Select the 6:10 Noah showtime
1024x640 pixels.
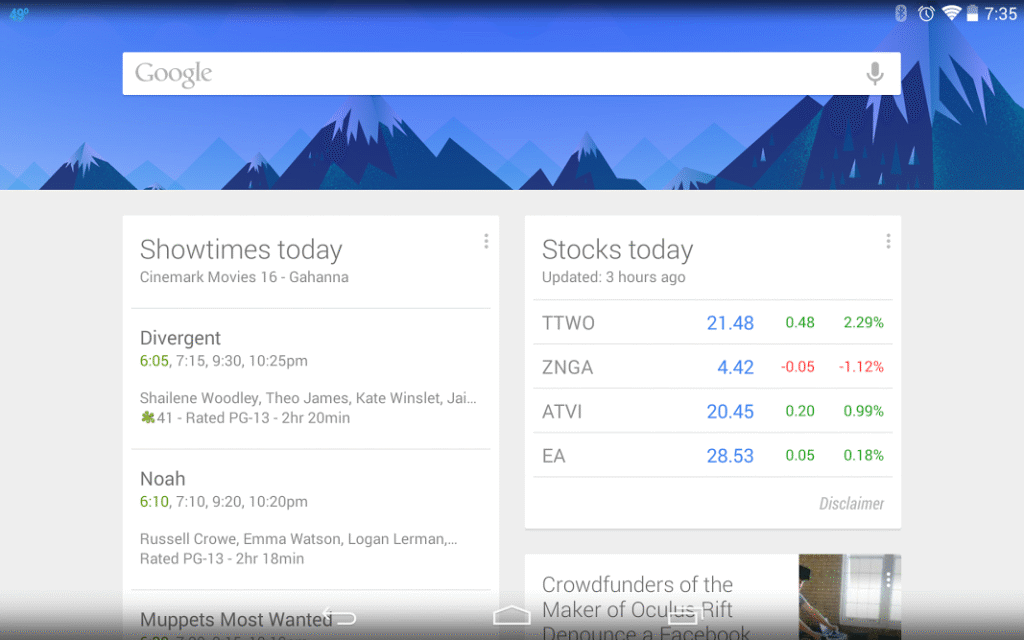coord(154,502)
